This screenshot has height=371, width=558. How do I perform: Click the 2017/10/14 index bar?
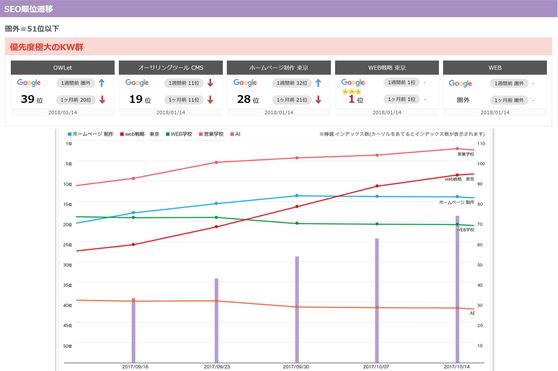[457, 289]
